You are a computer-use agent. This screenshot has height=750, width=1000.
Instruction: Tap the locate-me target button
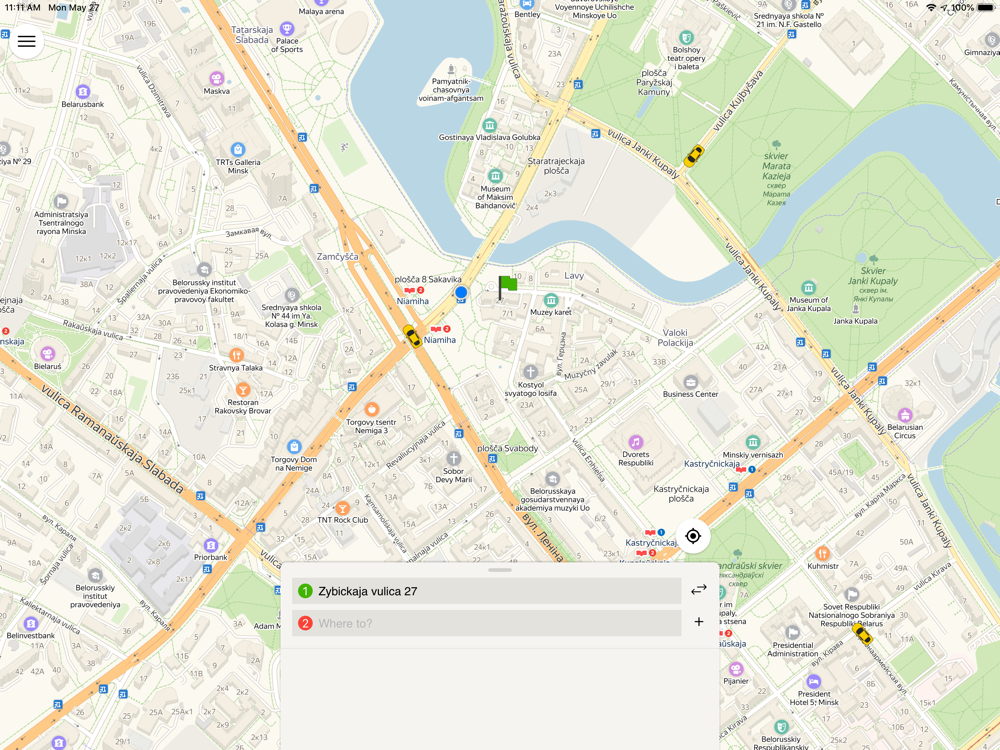[693, 536]
